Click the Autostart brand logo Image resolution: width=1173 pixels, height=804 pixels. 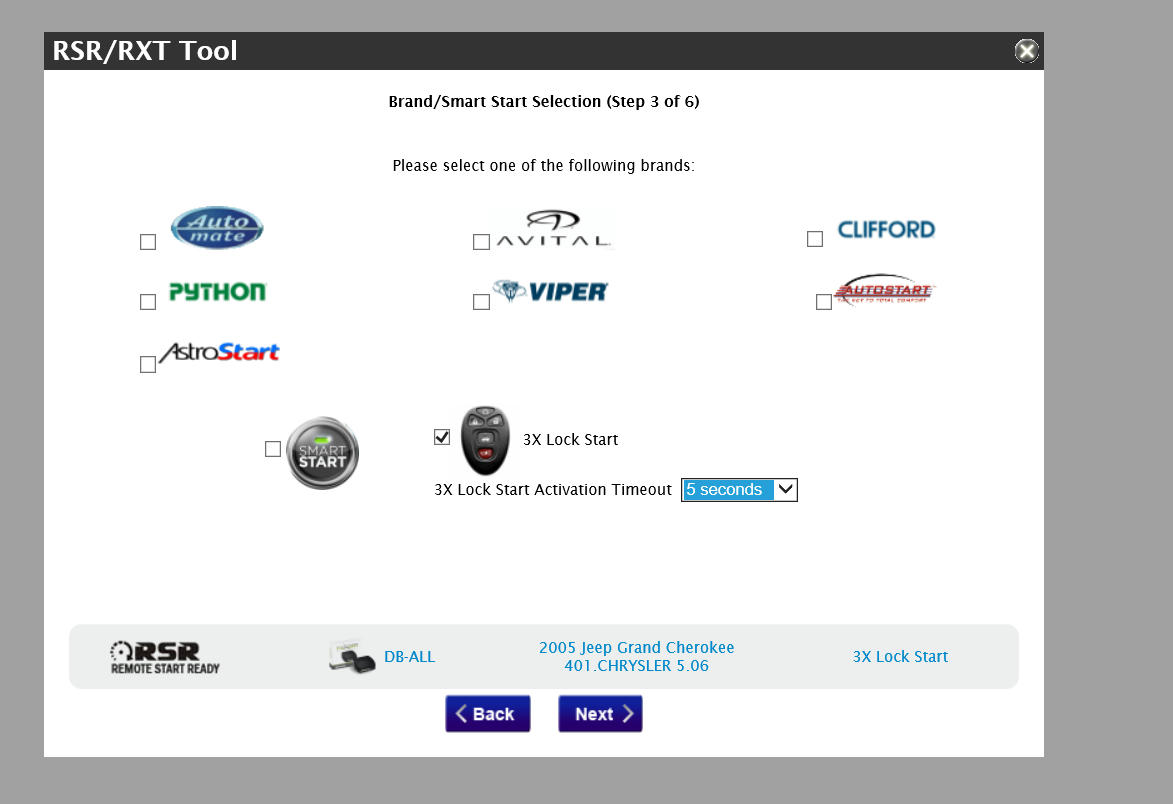pos(885,289)
